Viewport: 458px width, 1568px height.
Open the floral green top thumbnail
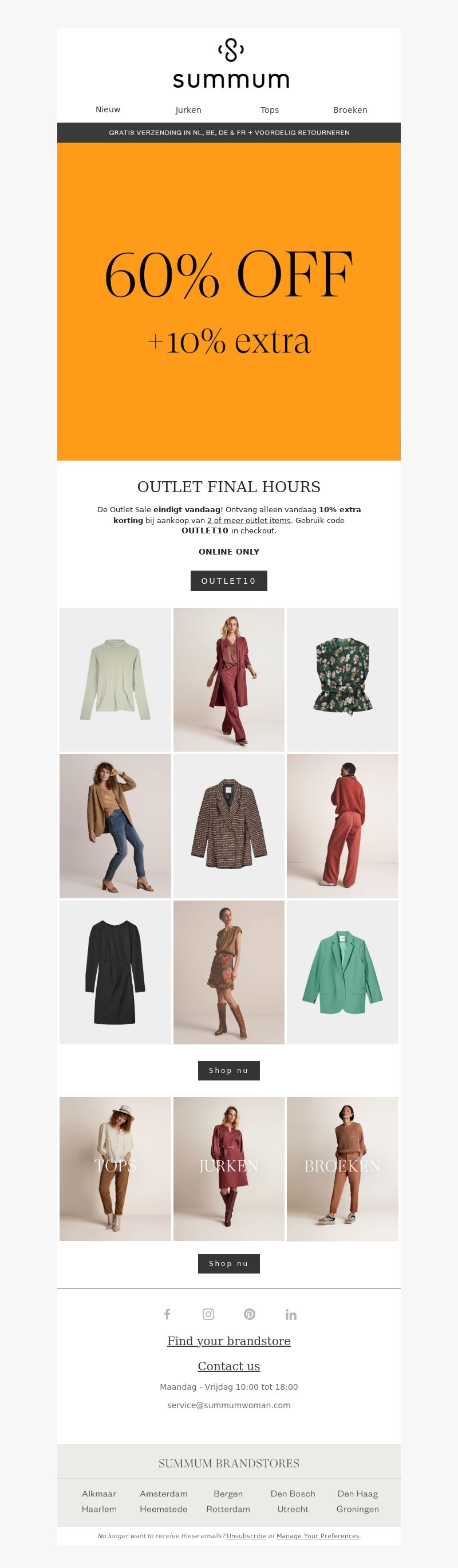[342, 679]
